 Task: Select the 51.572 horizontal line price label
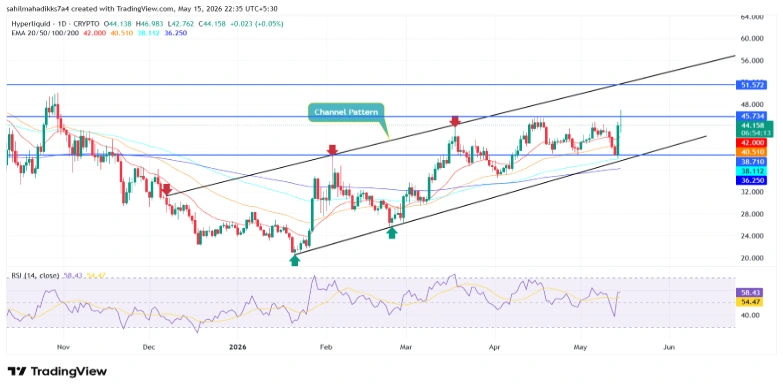pos(751,85)
